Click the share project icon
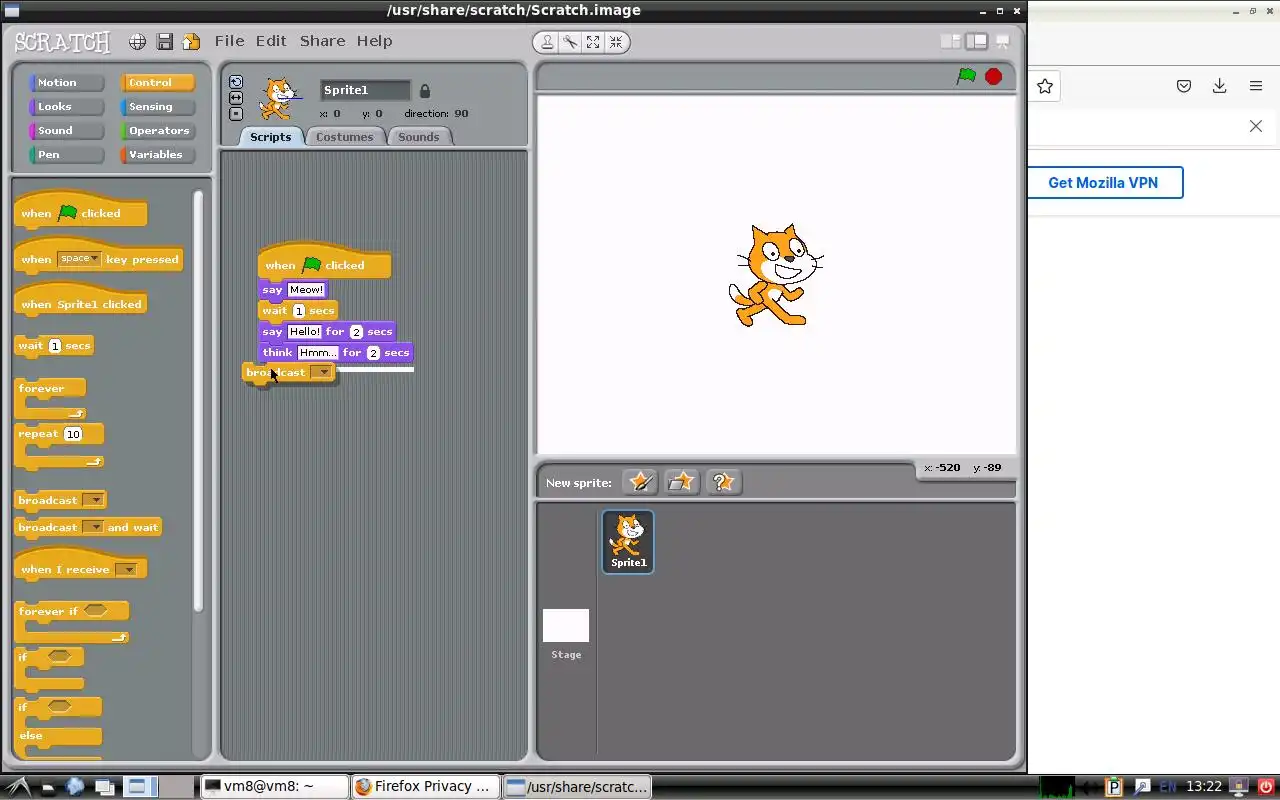The image size is (1280, 800). coord(191,42)
